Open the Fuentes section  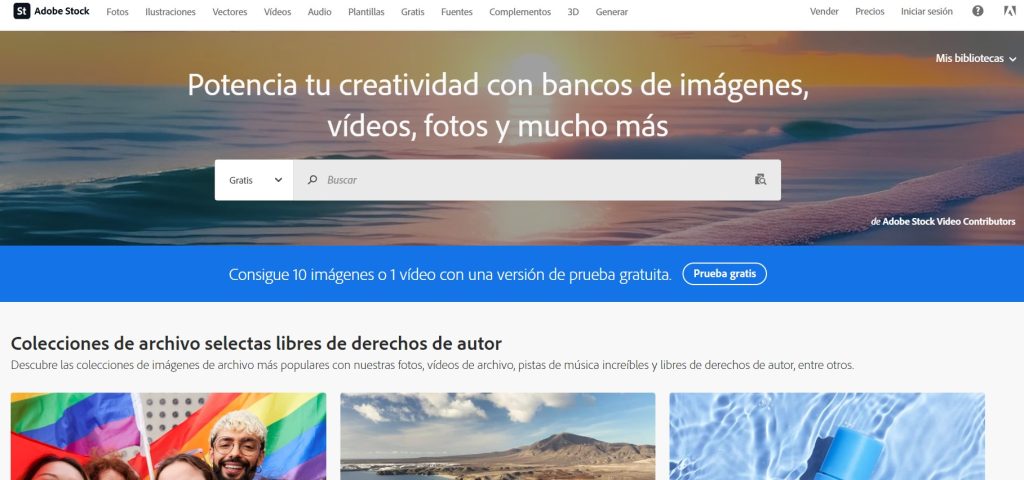pyautogui.click(x=456, y=12)
